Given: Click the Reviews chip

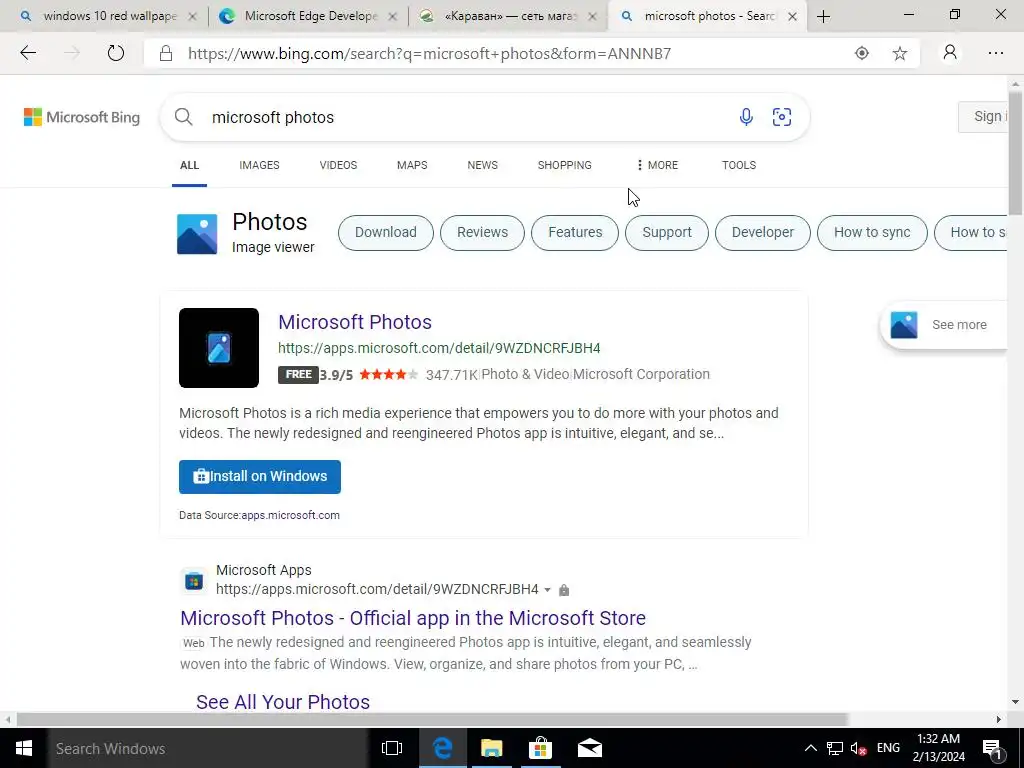Looking at the screenshot, I should (483, 232).
